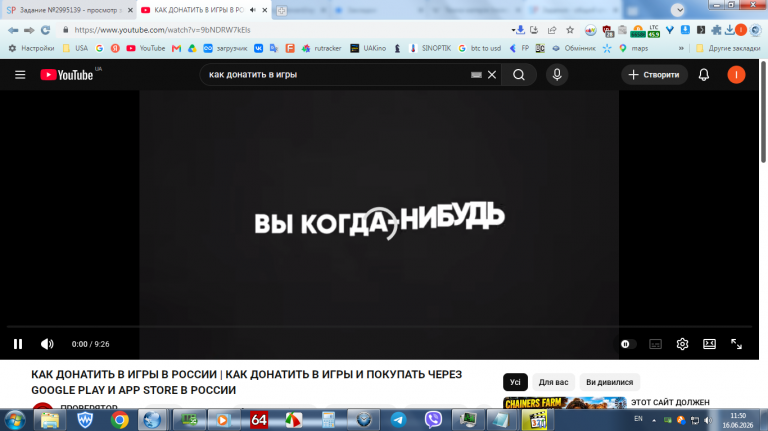
Task: Enter fullscreen video mode
Action: point(736,344)
